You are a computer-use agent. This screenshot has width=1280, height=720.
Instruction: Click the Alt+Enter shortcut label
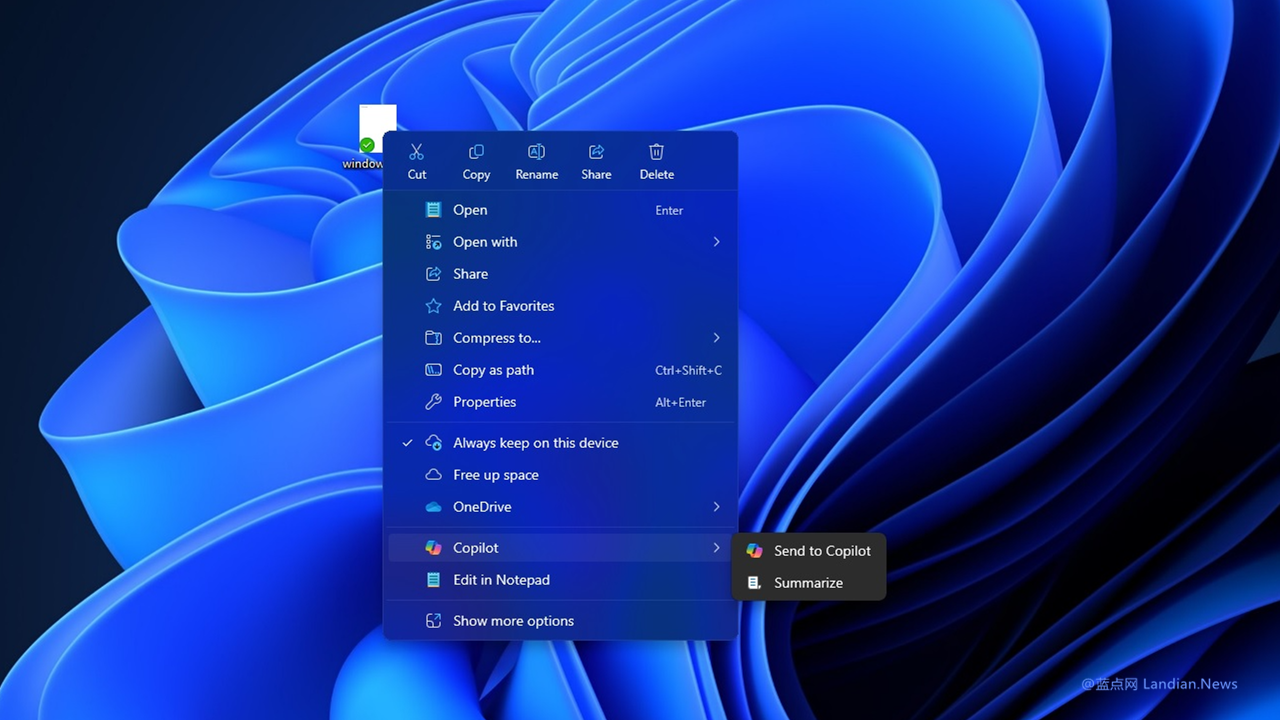[x=680, y=402]
